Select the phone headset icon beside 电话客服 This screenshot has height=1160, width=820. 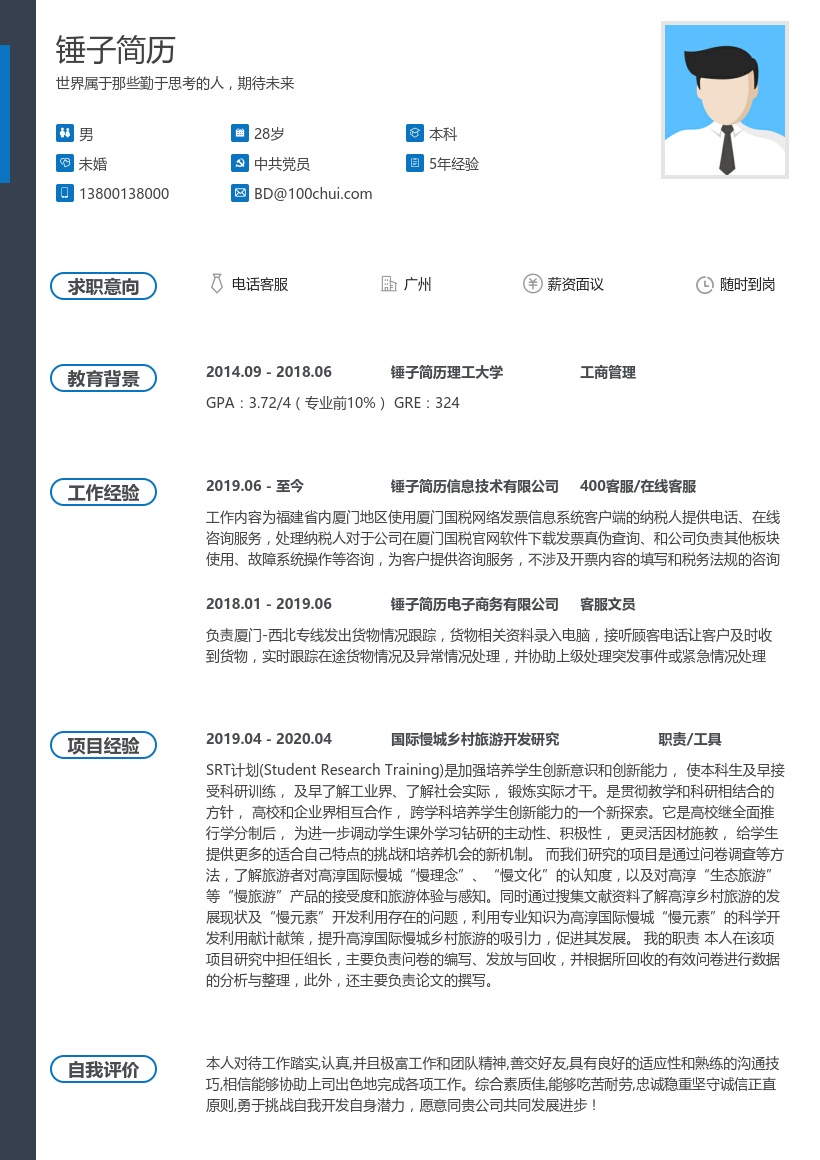point(217,284)
